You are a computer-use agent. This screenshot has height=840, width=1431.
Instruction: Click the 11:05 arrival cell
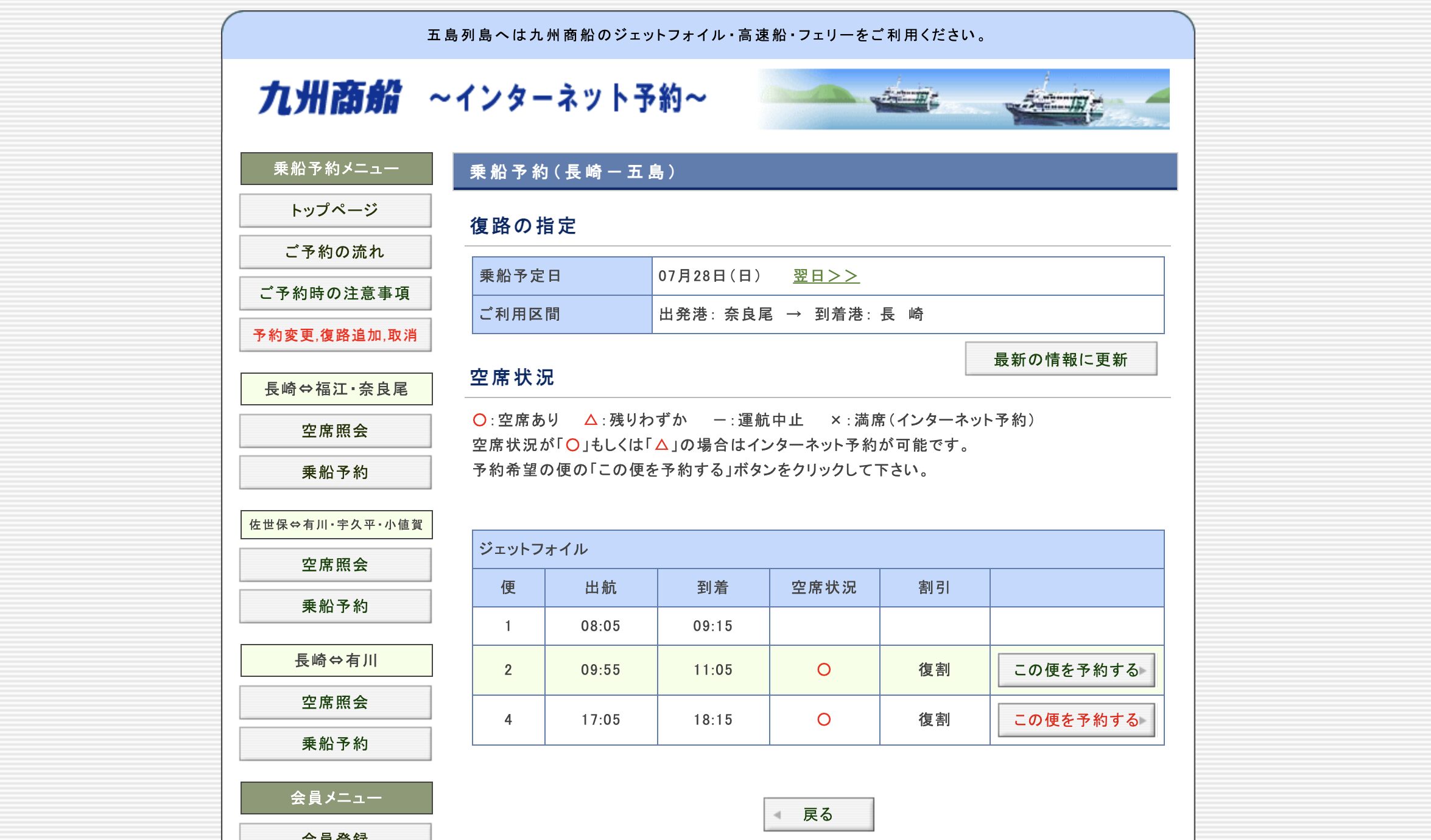pyautogui.click(x=713, y=670)
